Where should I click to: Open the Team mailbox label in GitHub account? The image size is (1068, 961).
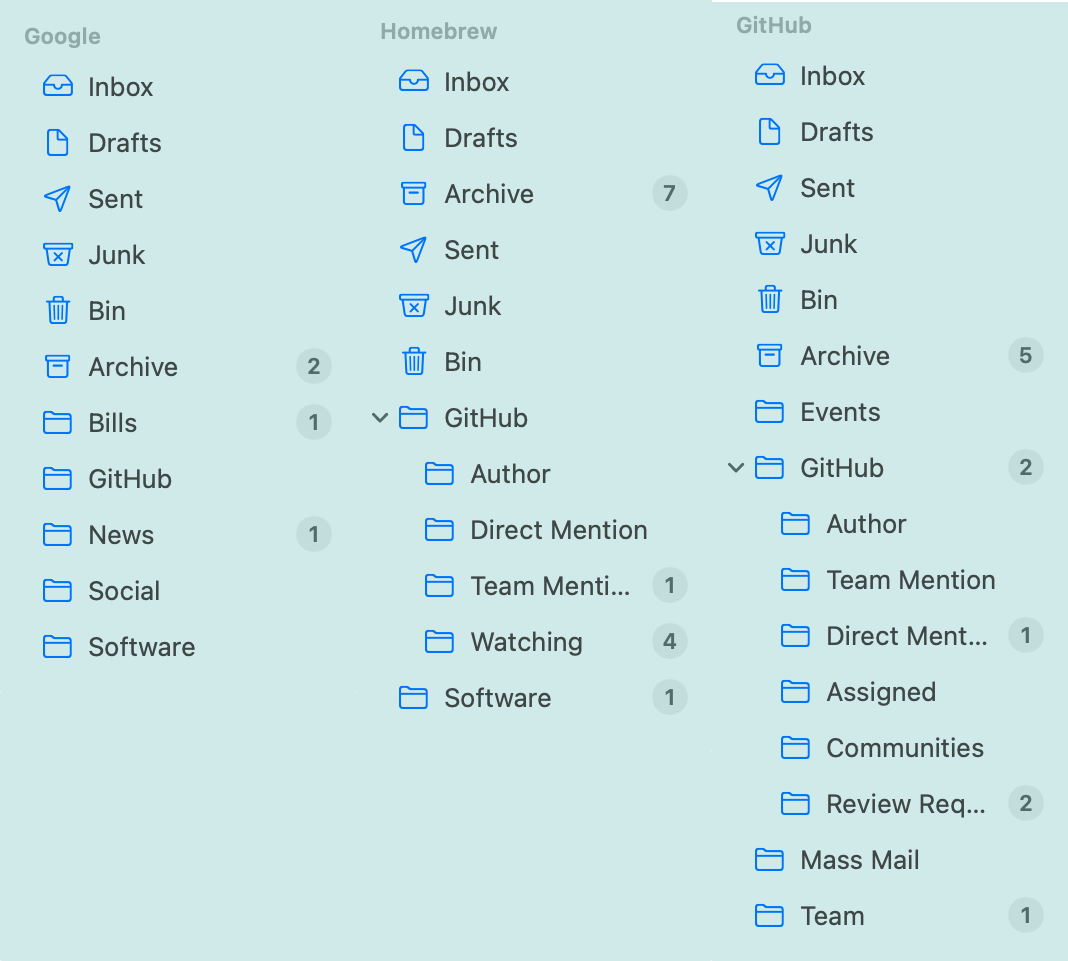pyautogui.click(x=832, y=916)
